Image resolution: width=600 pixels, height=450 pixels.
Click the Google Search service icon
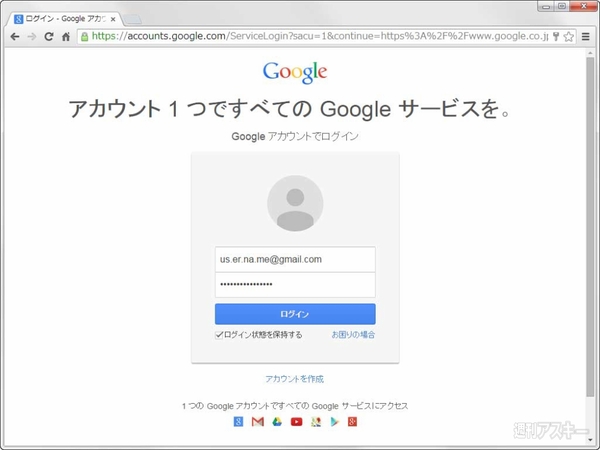click(x=238, y=422)
